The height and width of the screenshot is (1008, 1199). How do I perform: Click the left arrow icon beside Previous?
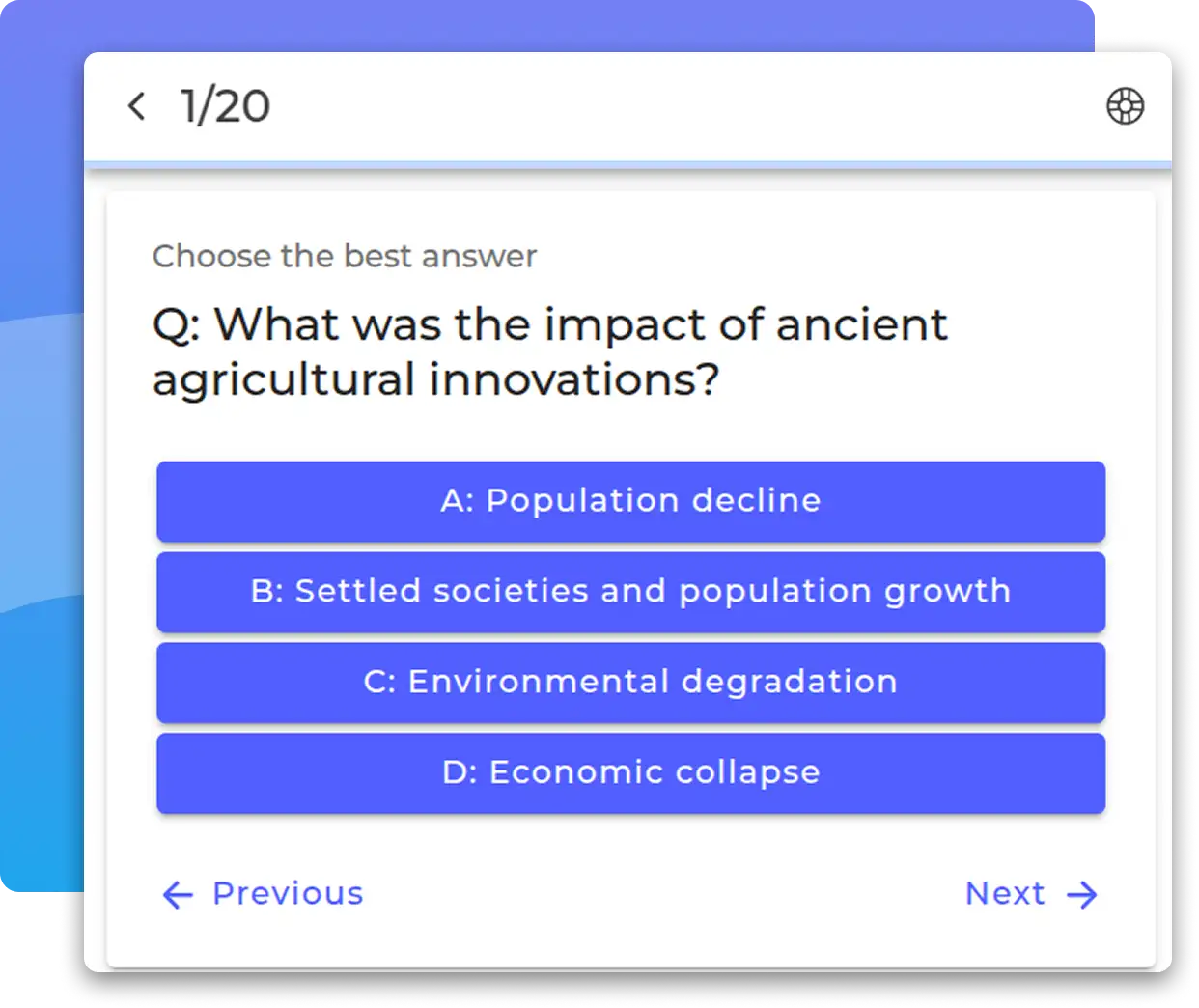click(x=178, y=895)
